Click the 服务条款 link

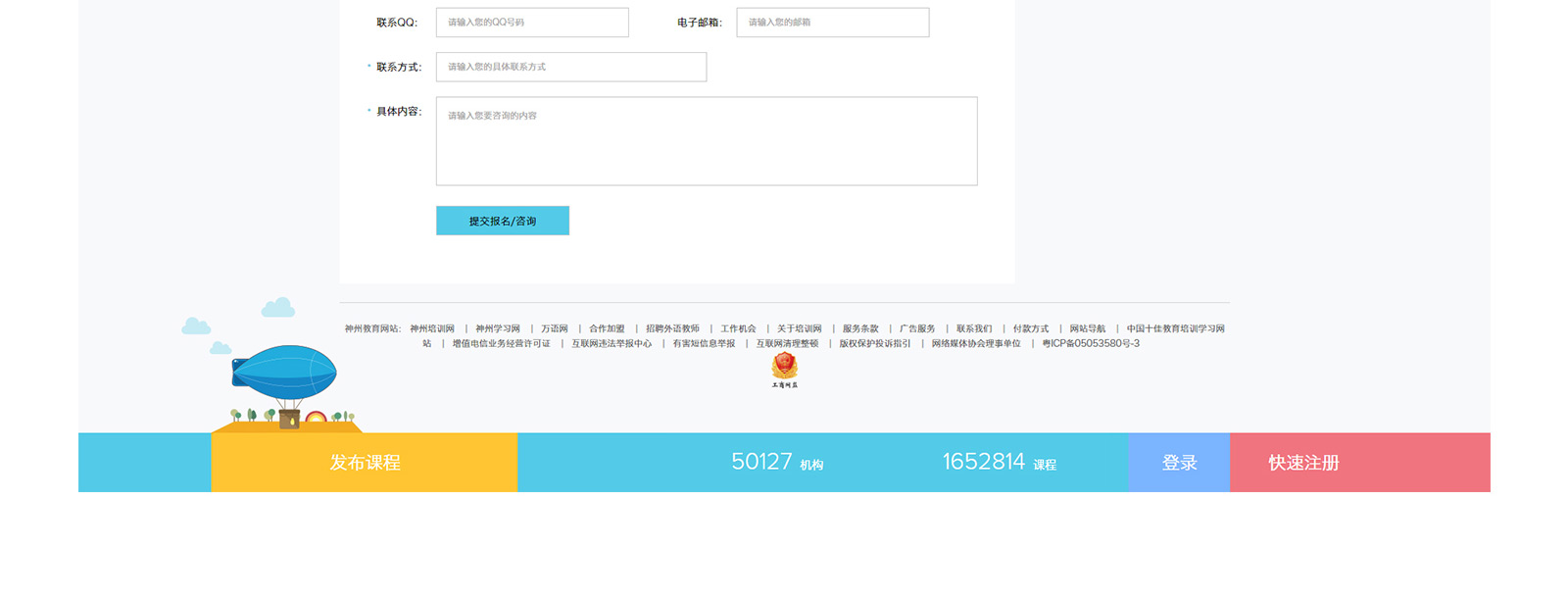(860, 329)
